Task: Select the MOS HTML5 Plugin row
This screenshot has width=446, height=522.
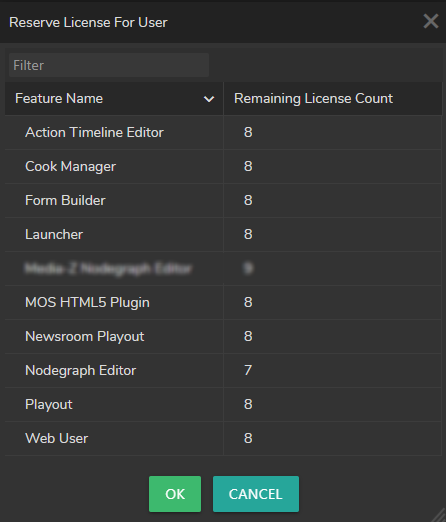Action: (223, 303)
